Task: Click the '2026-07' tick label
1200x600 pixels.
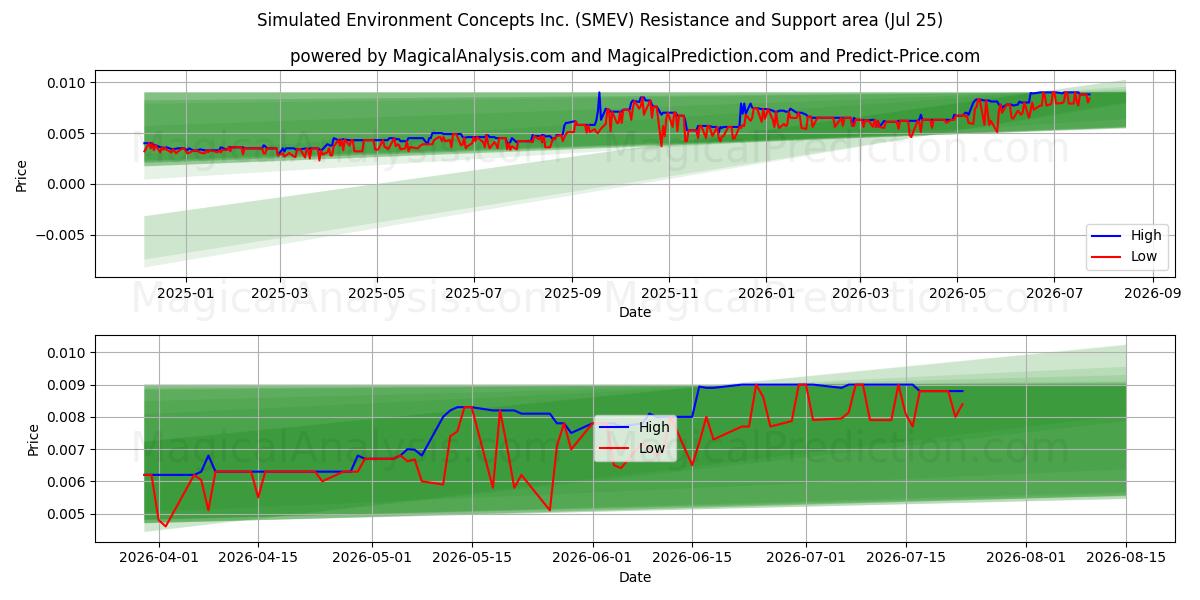Action: (x=1054, y=293)
